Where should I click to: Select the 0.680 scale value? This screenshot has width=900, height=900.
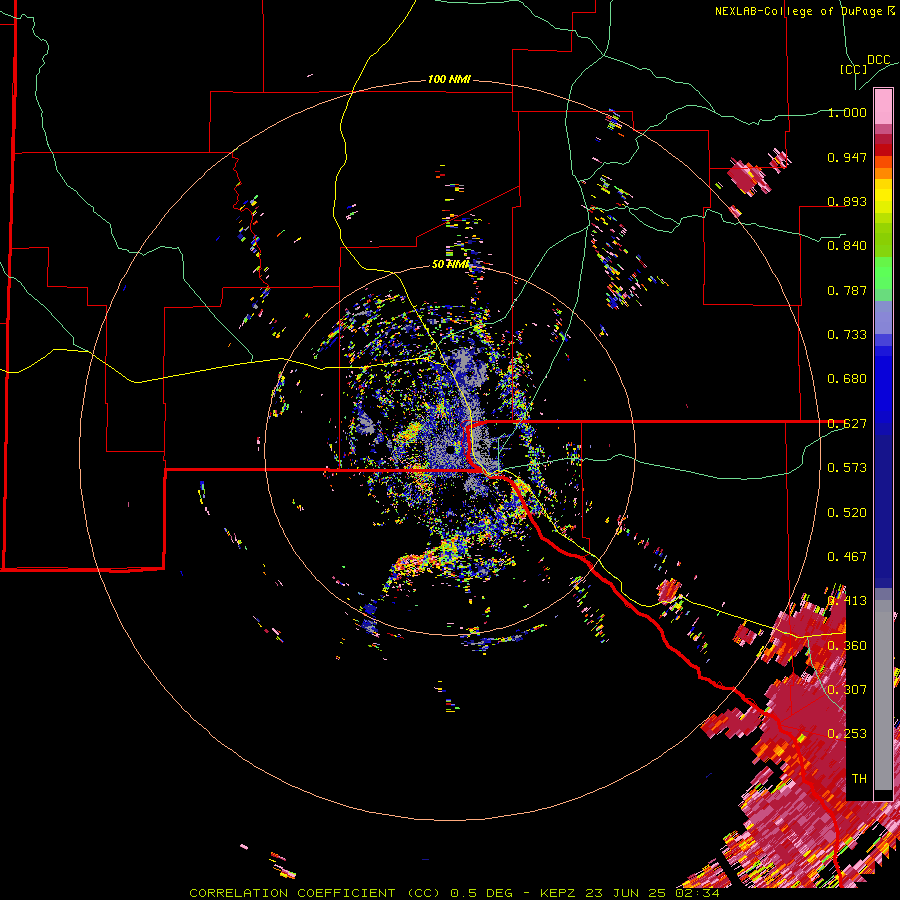(x=847, y=379)
